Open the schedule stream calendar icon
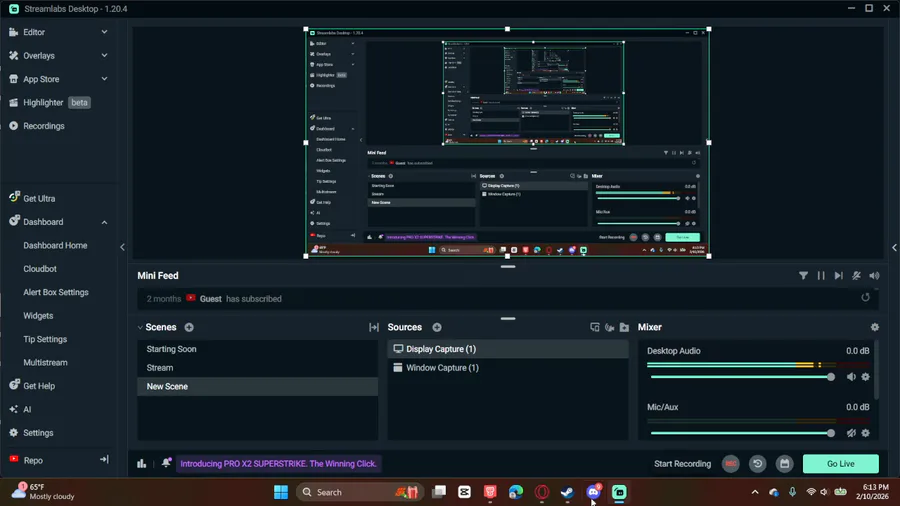This screenshot has height=506, width=900. (x=785, y=464)
